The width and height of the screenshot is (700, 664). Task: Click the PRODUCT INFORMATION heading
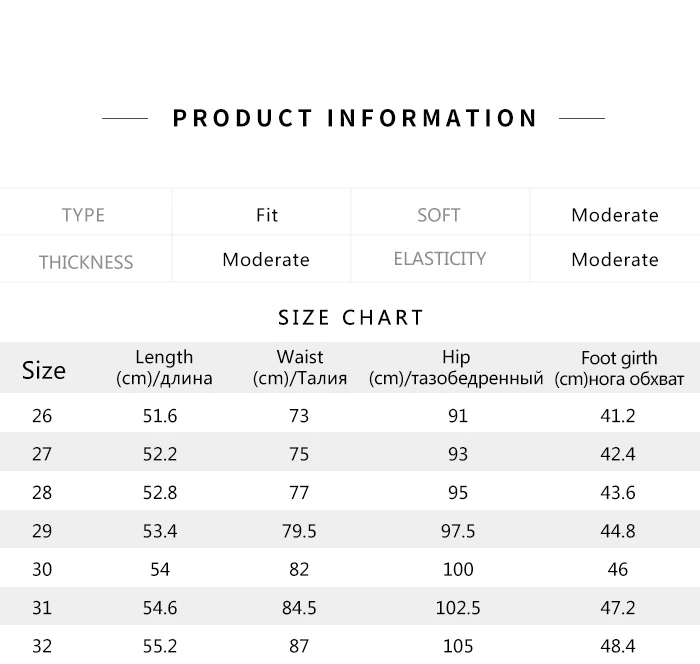pos(355,118)
